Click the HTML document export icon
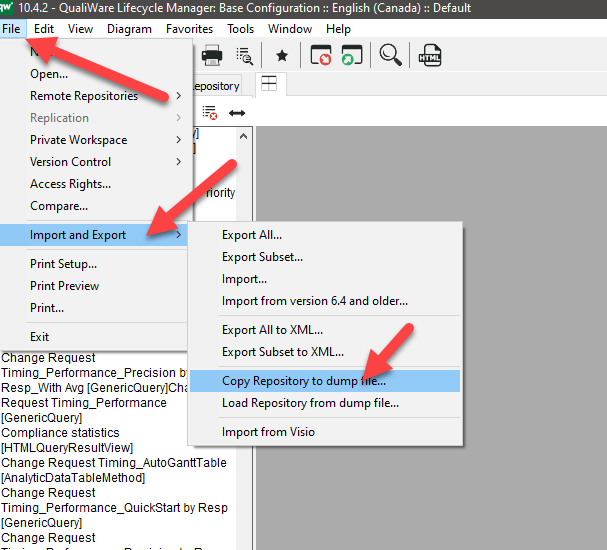 coord(430,55)
